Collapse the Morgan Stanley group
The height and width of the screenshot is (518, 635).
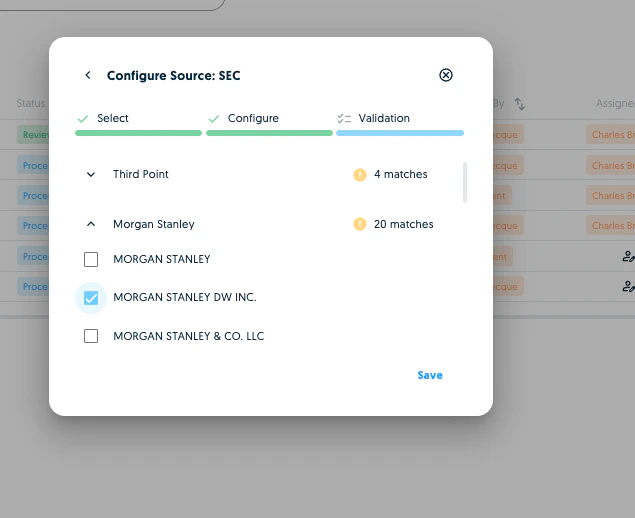[91, 224]
